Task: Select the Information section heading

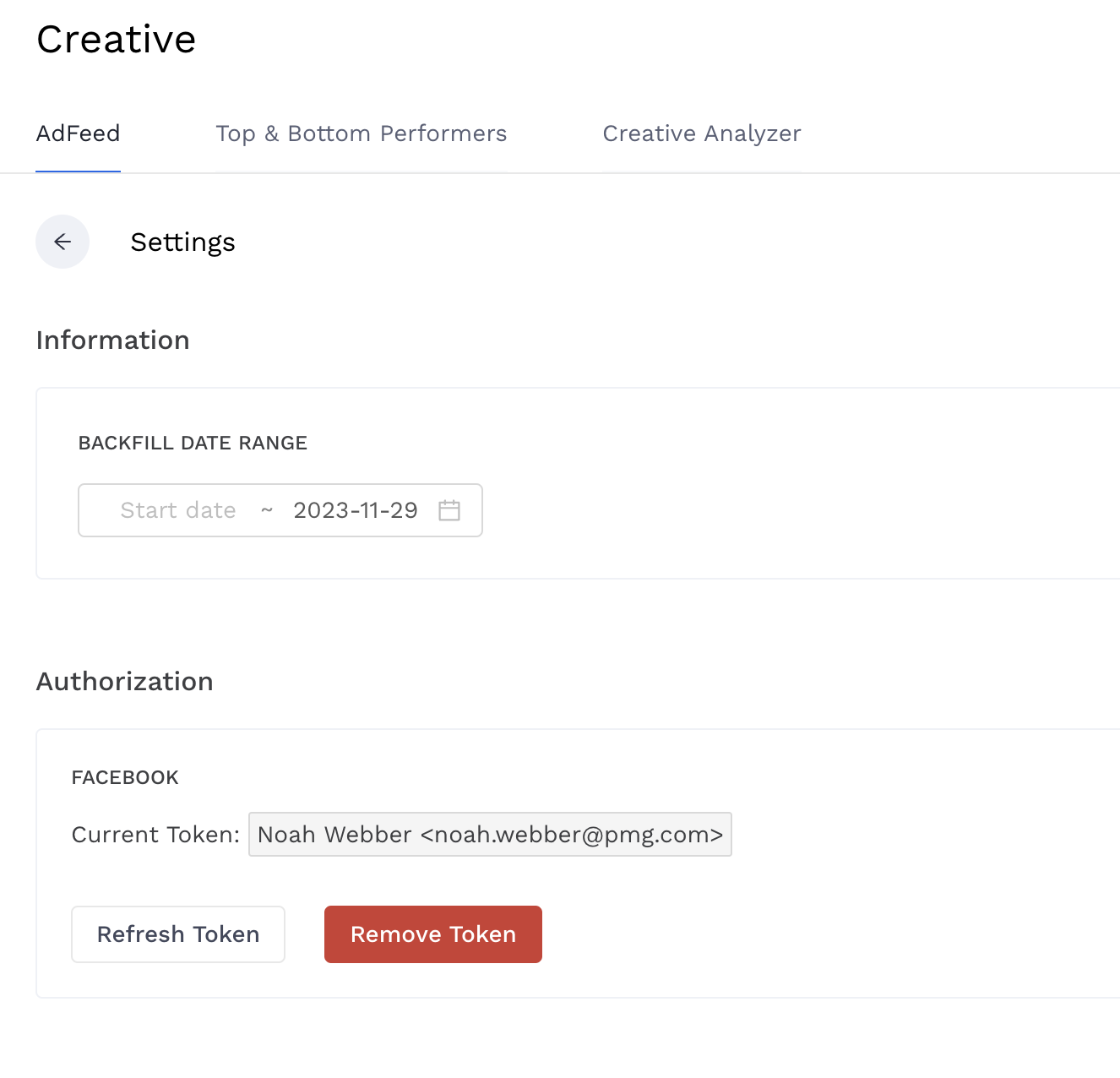Action: [x=112, y=340]
